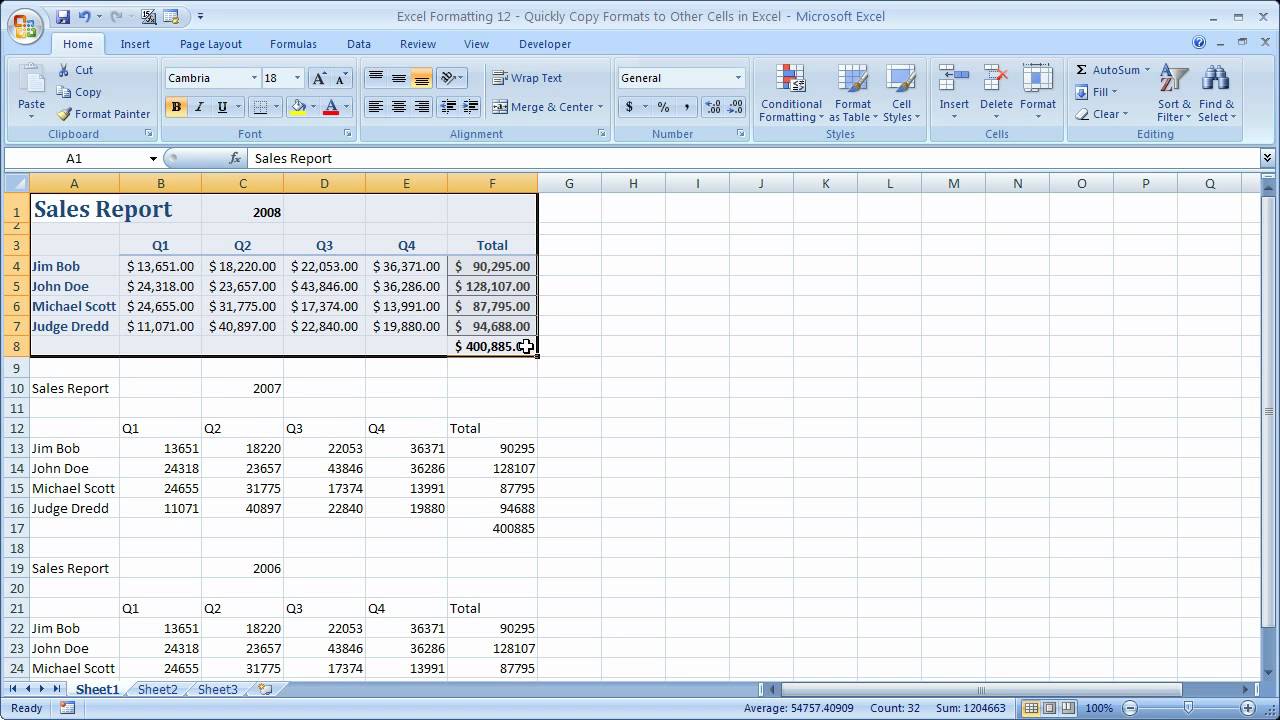Expand Merge & Center dropdown arrow

(600, 107)
